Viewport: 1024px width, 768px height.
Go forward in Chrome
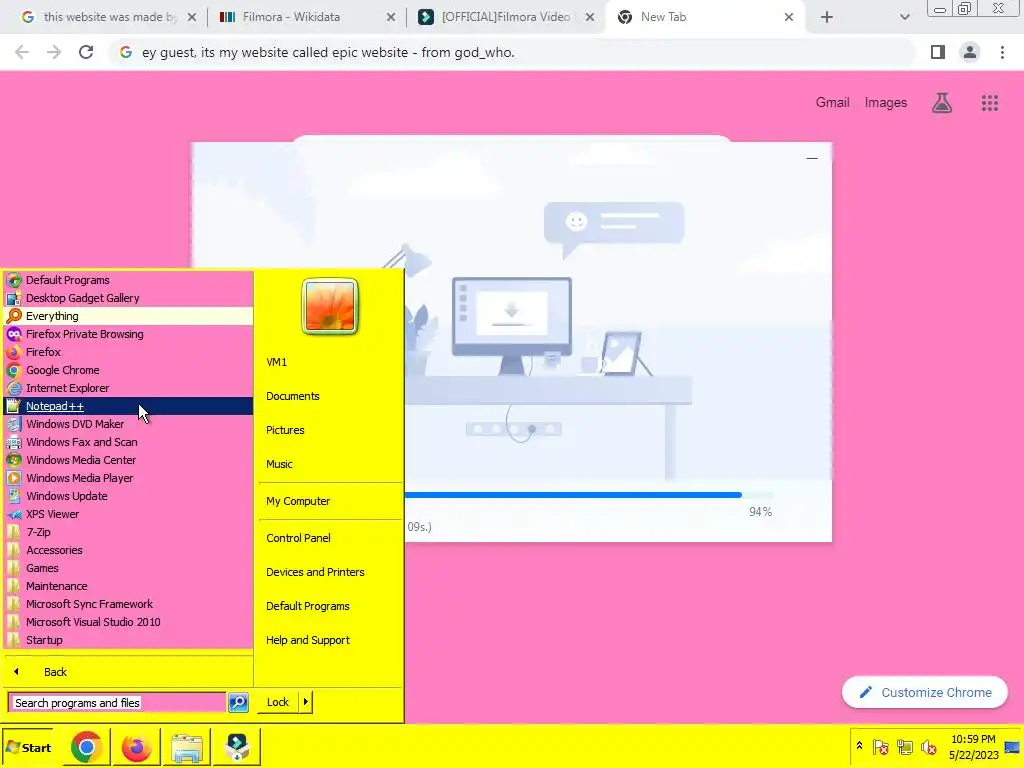(x=54, y=52)
